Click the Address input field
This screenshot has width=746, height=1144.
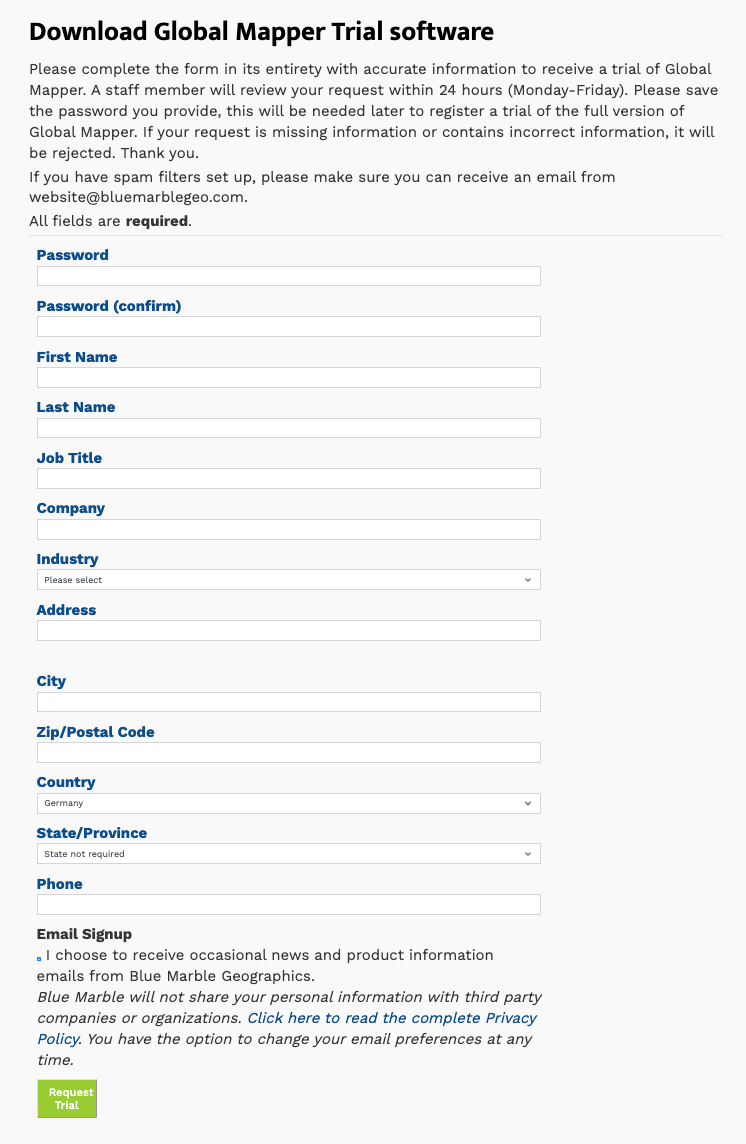(x=288, y=630)
